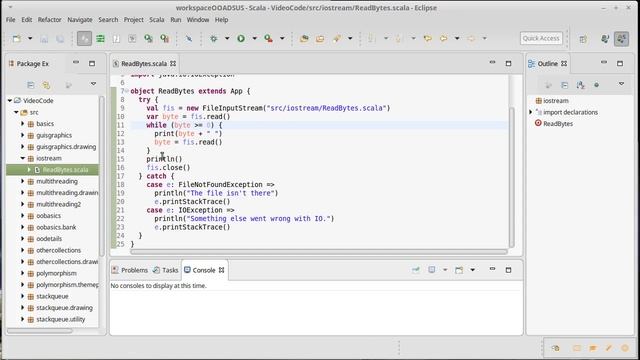This screenshot has width=640, height=360.
Task: Expand the multithreading package node
Action: (23, 181)
